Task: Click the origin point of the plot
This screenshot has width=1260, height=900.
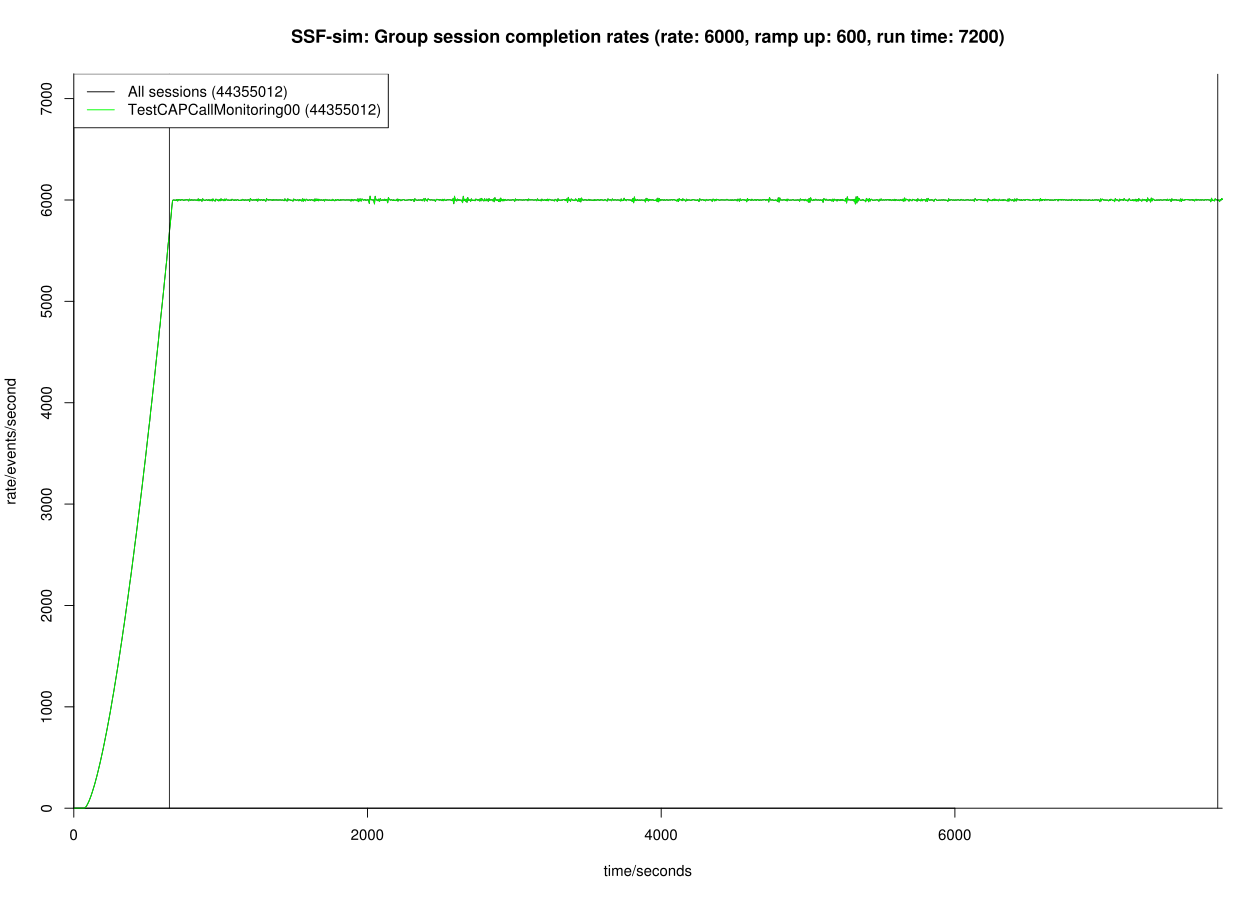Action: (x=73, y=807)
